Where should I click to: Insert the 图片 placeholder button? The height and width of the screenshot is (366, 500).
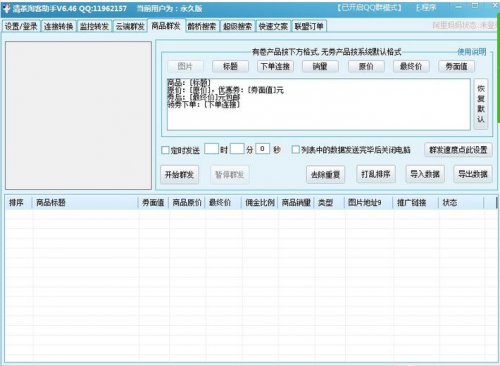tap(185, 66)
